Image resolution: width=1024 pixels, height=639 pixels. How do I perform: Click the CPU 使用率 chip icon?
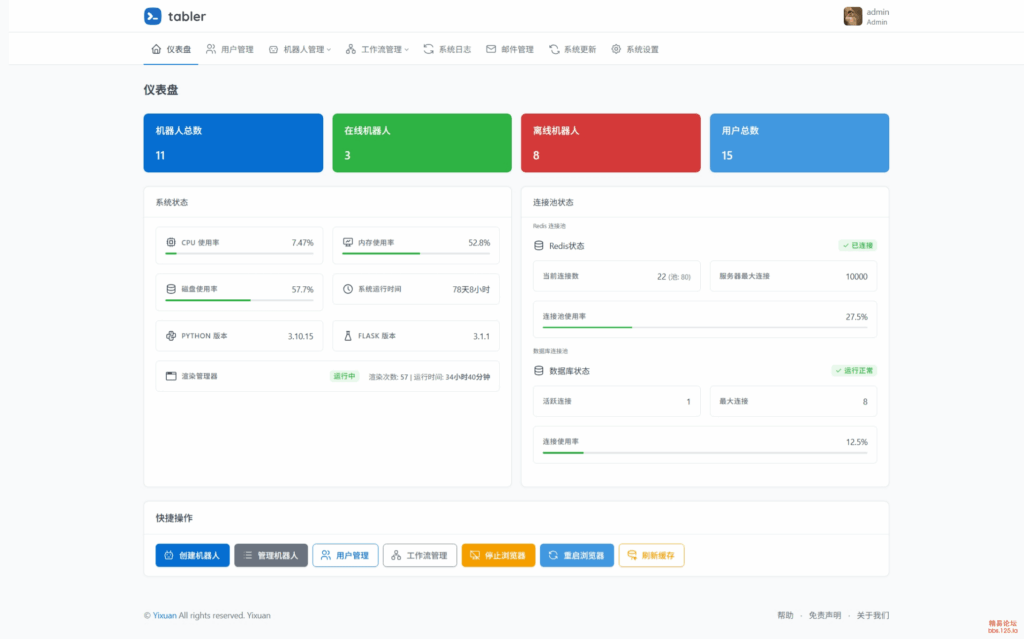[171, 243]
